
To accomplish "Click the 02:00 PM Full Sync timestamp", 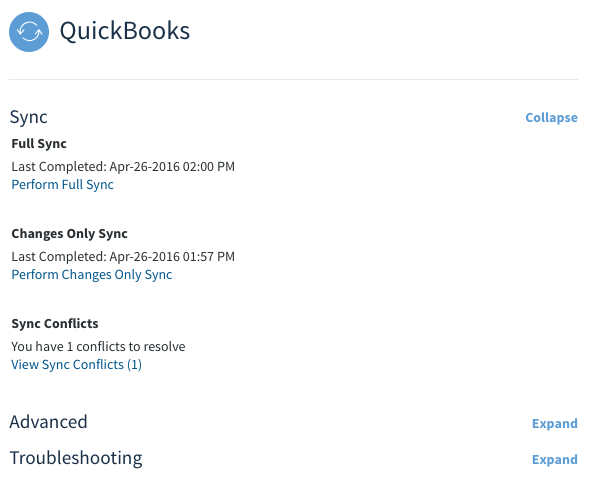I will (x=172, y=167).
